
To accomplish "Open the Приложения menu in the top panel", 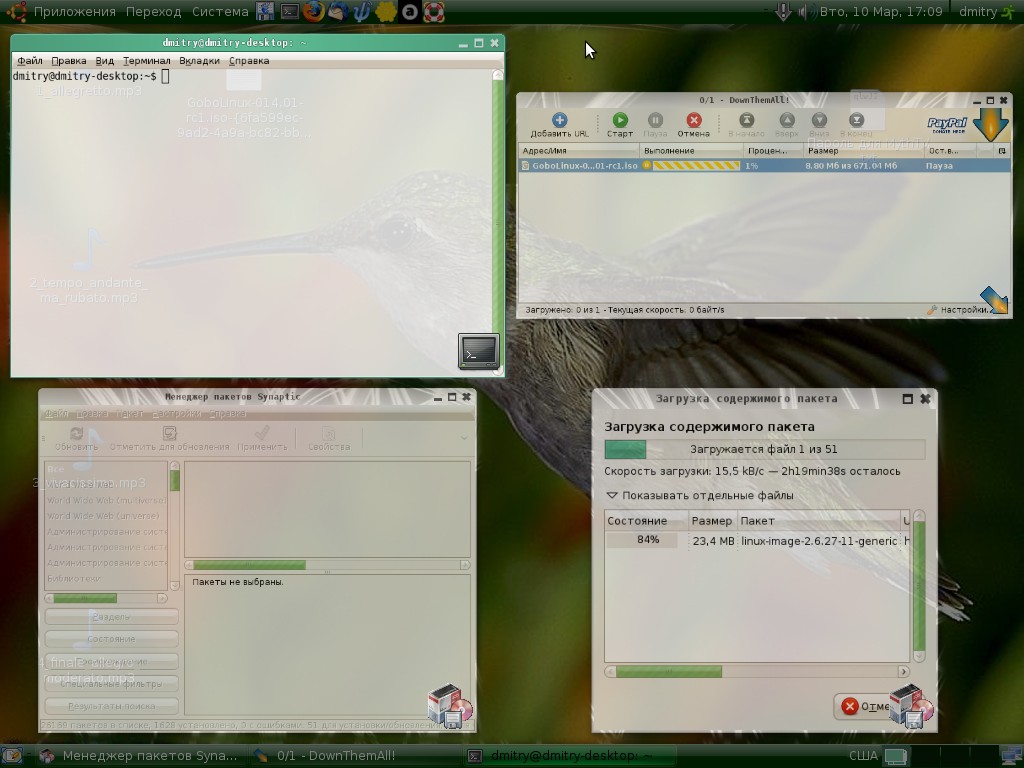I will tap(74, 12).
